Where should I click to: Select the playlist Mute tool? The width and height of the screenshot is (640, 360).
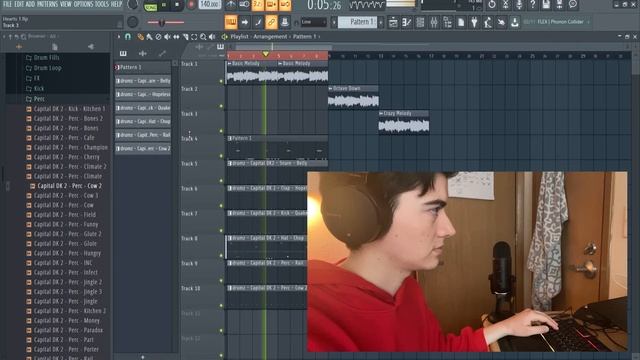(x=167, y=37)
